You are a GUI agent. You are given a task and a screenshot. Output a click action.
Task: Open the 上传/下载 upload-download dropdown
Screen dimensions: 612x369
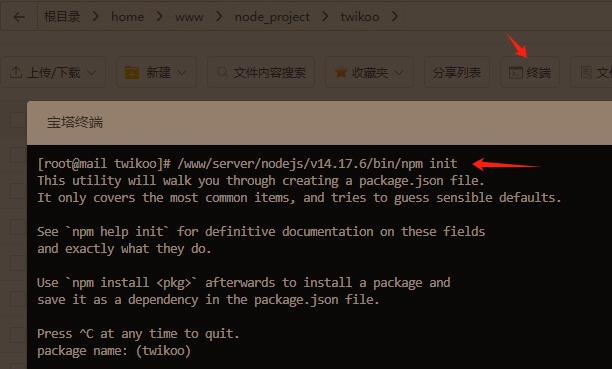(x=53, y=72)
